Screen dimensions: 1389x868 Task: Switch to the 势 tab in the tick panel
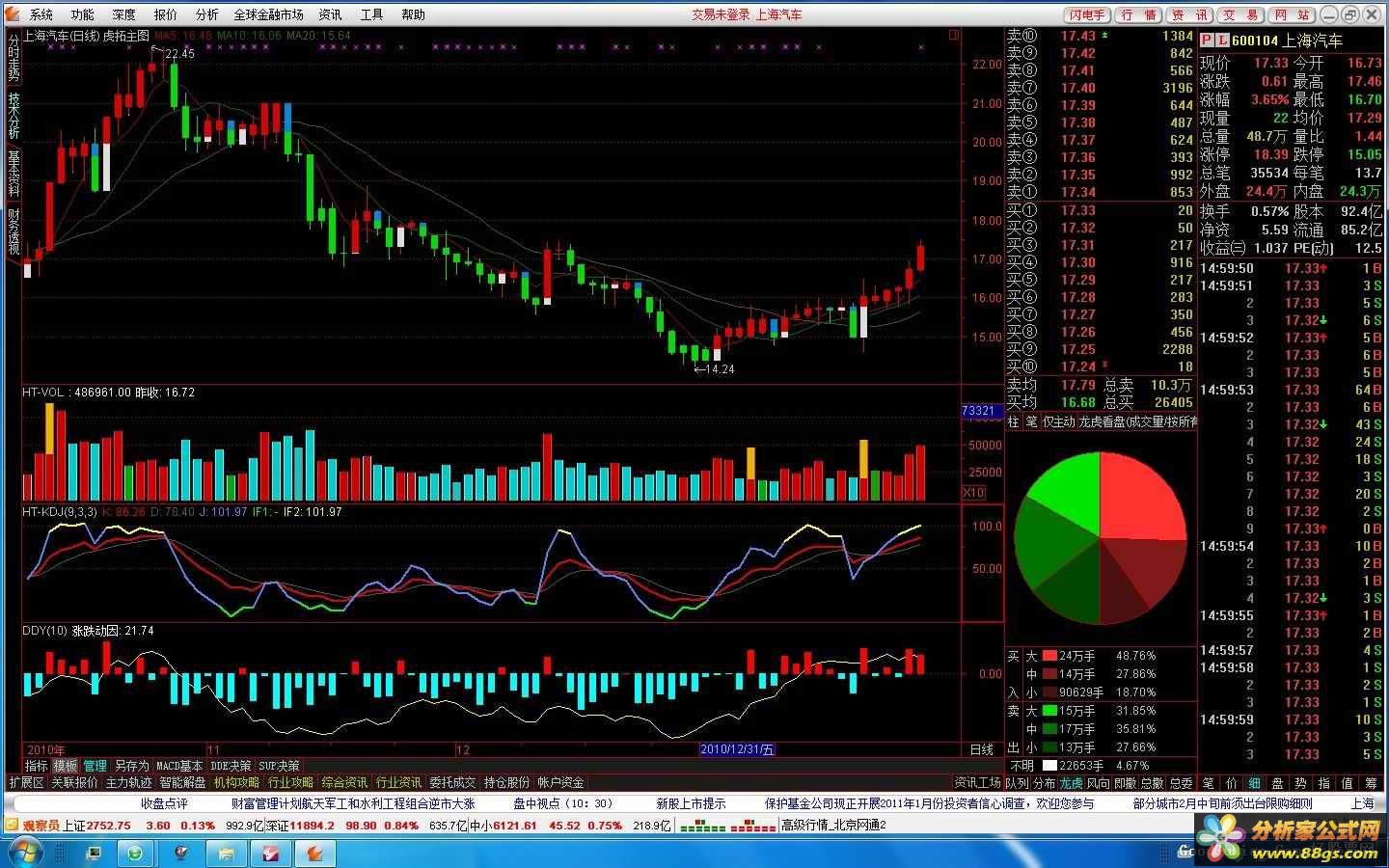click(x=1300, y=783)
